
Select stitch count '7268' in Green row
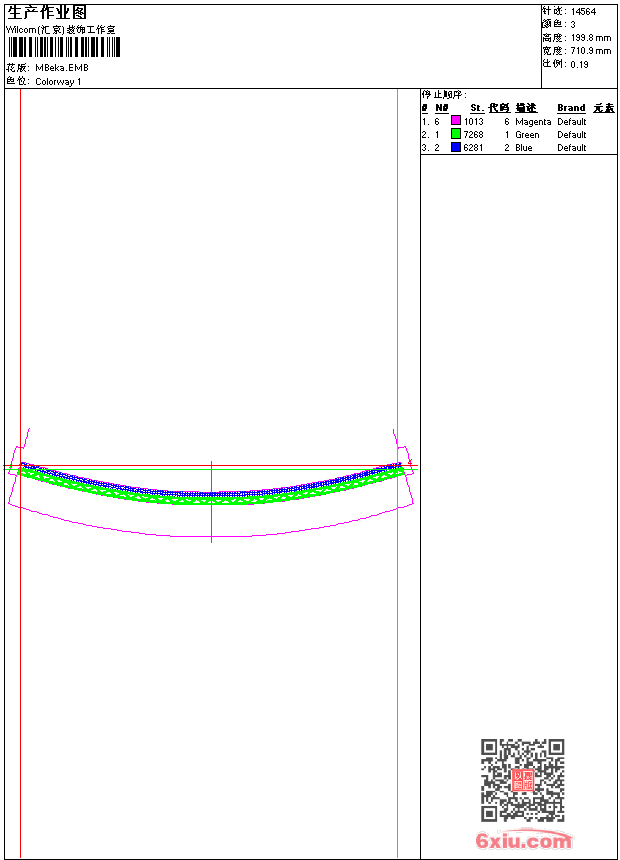coord(474,135)
